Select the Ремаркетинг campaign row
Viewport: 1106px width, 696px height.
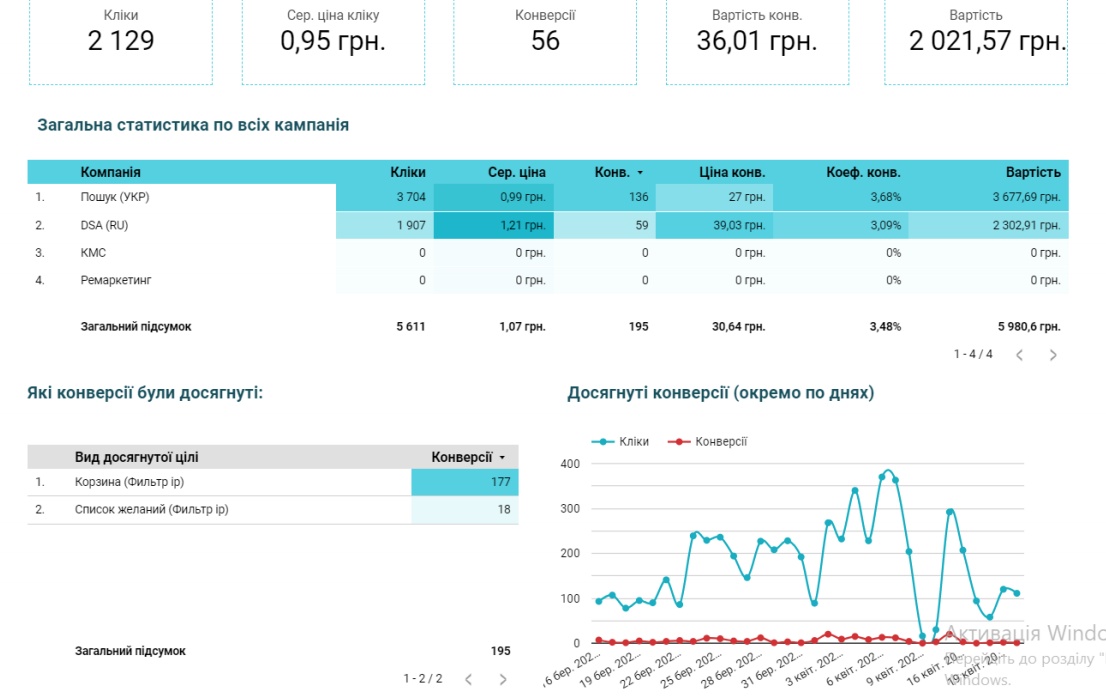tap(115, 280)
